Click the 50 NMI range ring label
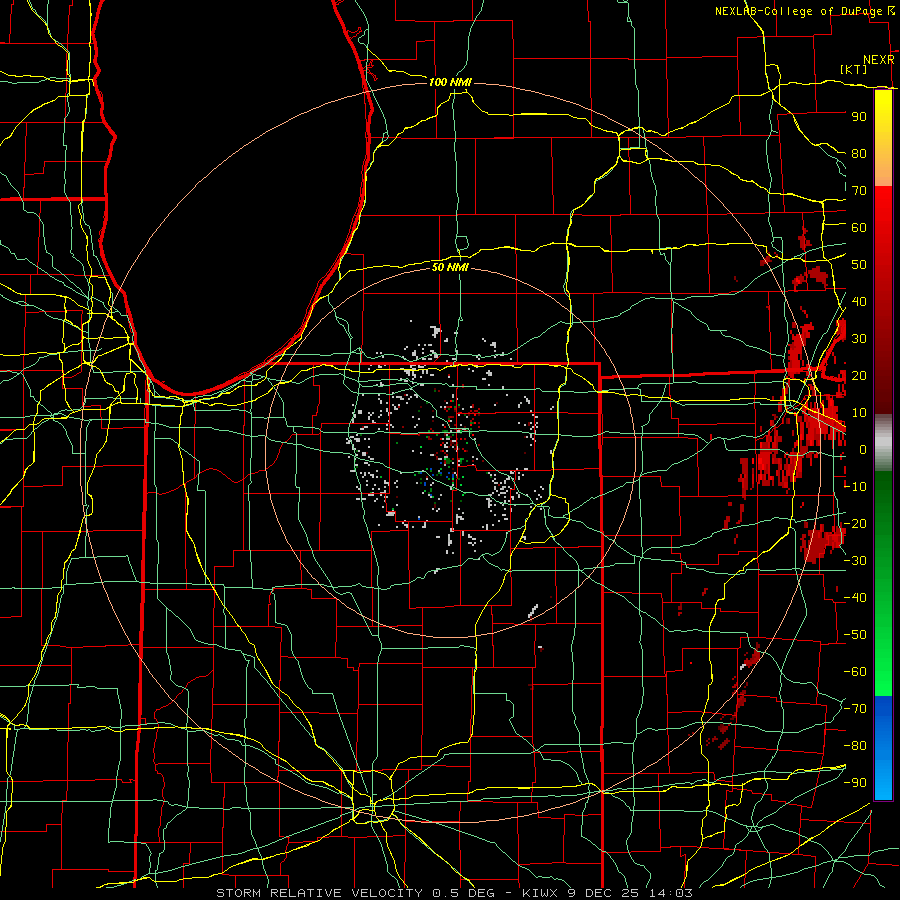The height and width of the screenshot is (900, 900). [450, 267]
